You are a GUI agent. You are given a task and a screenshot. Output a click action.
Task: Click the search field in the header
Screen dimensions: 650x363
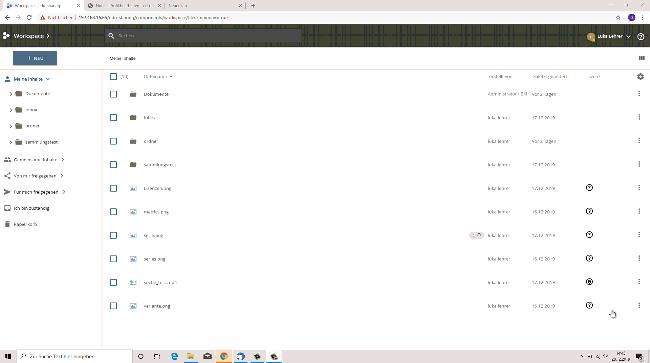pos(203,36)
